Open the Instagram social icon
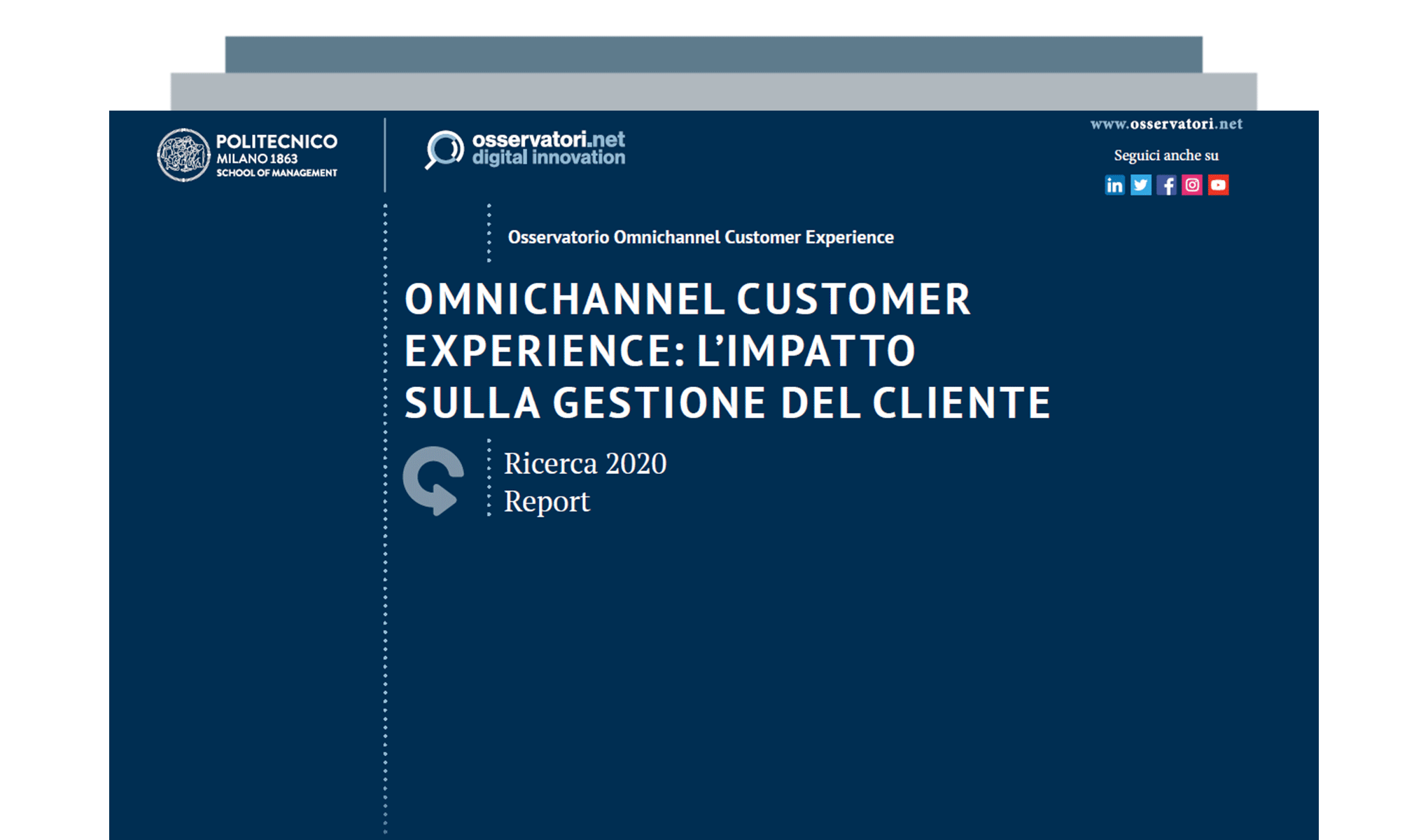The image size is (1428, 840). [1193, 185]
